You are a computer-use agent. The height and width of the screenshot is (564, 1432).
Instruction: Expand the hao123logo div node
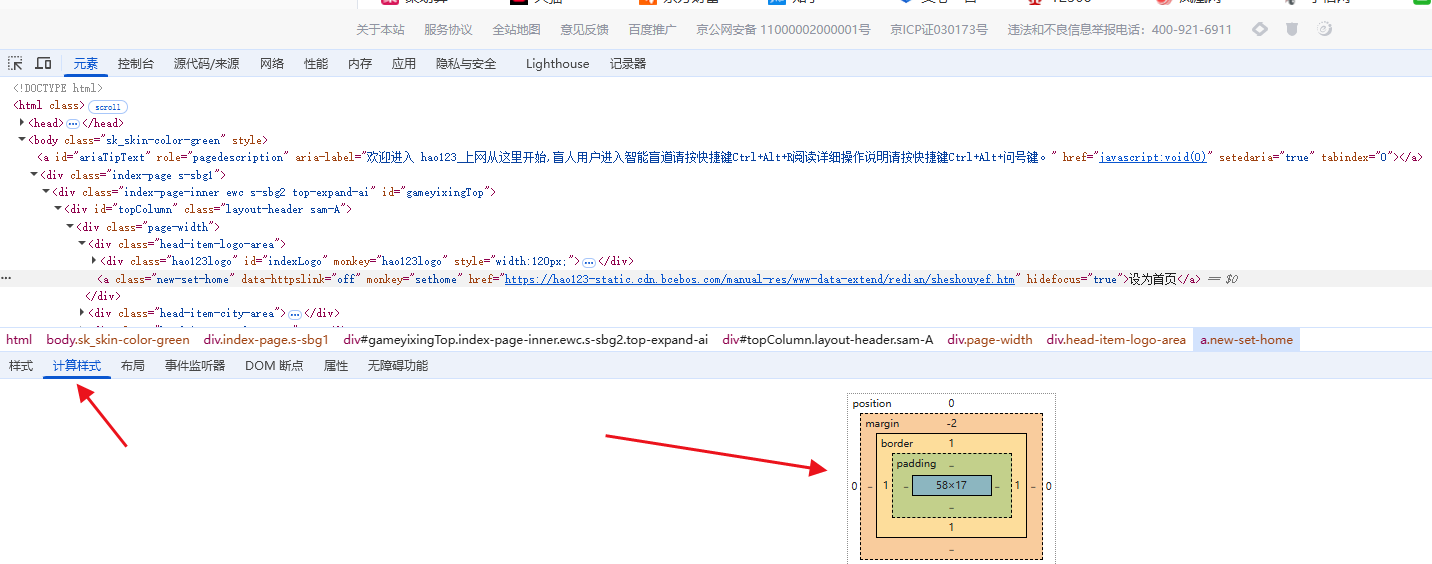(x=94, y=261)
